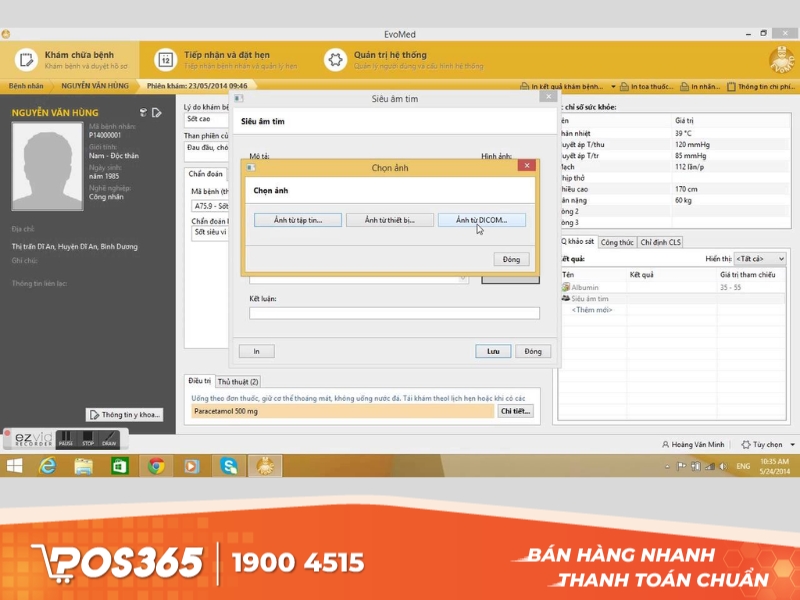Switch to the Công thức tab

[617, 242]
